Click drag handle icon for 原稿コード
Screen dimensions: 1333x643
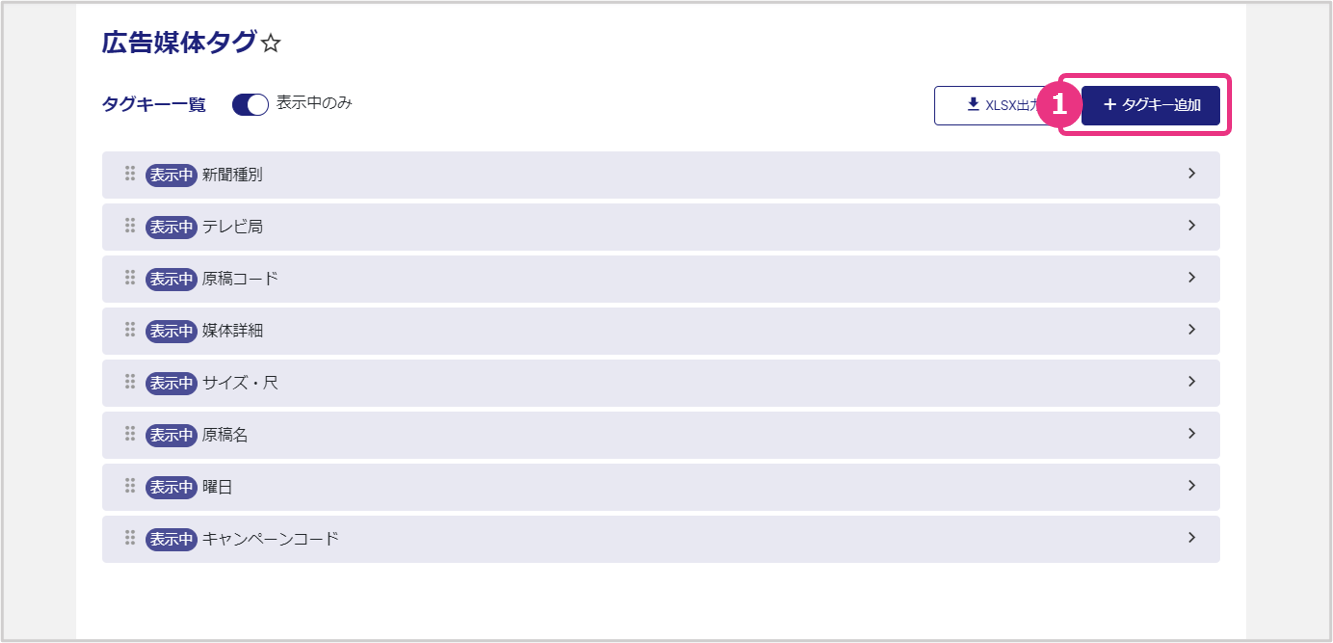point(130,278)
